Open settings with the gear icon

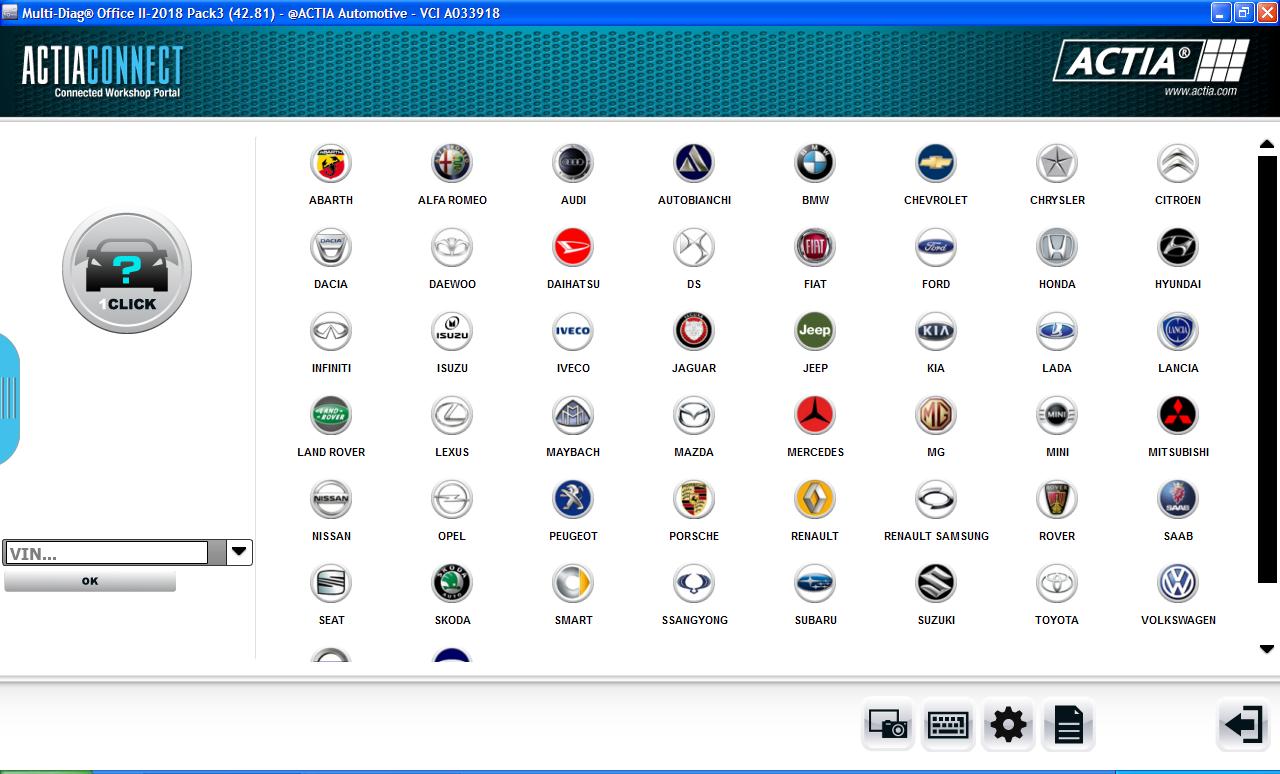tap(1008, 724)
